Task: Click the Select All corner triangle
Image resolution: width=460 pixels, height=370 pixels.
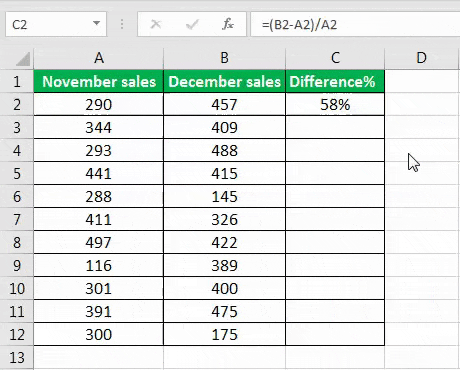Action: [x=23, y=59]
